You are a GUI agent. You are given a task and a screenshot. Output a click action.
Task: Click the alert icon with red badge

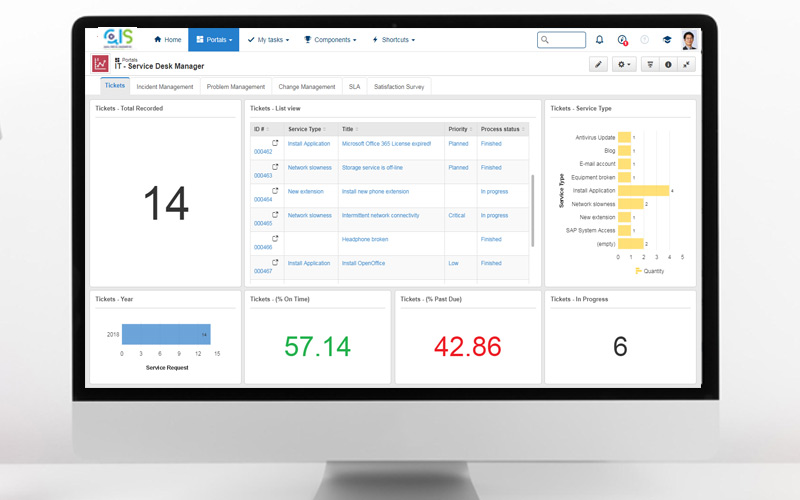(x=622, y=40)
